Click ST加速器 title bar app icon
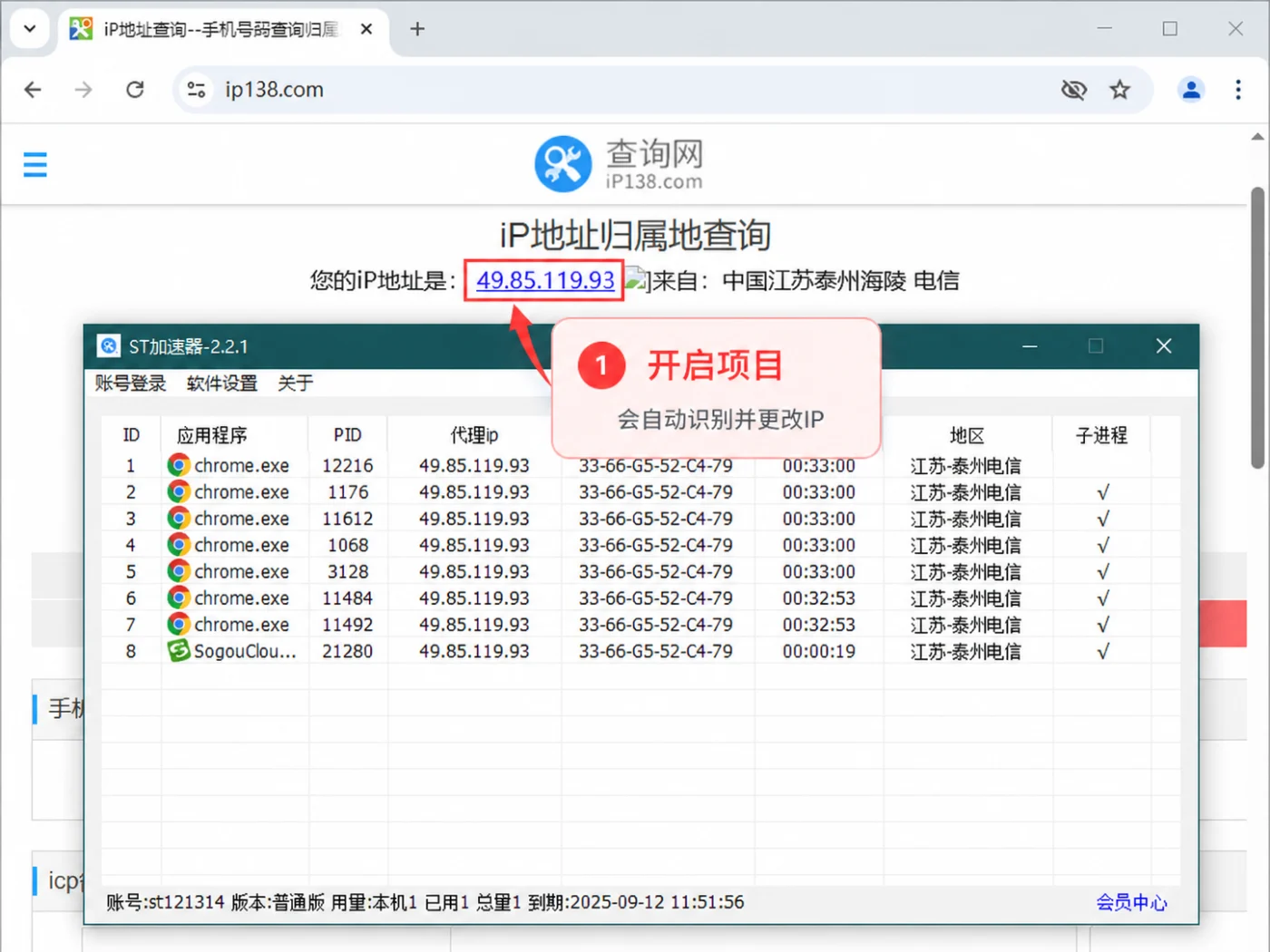The image size is (1270, 952). (109, 346)
